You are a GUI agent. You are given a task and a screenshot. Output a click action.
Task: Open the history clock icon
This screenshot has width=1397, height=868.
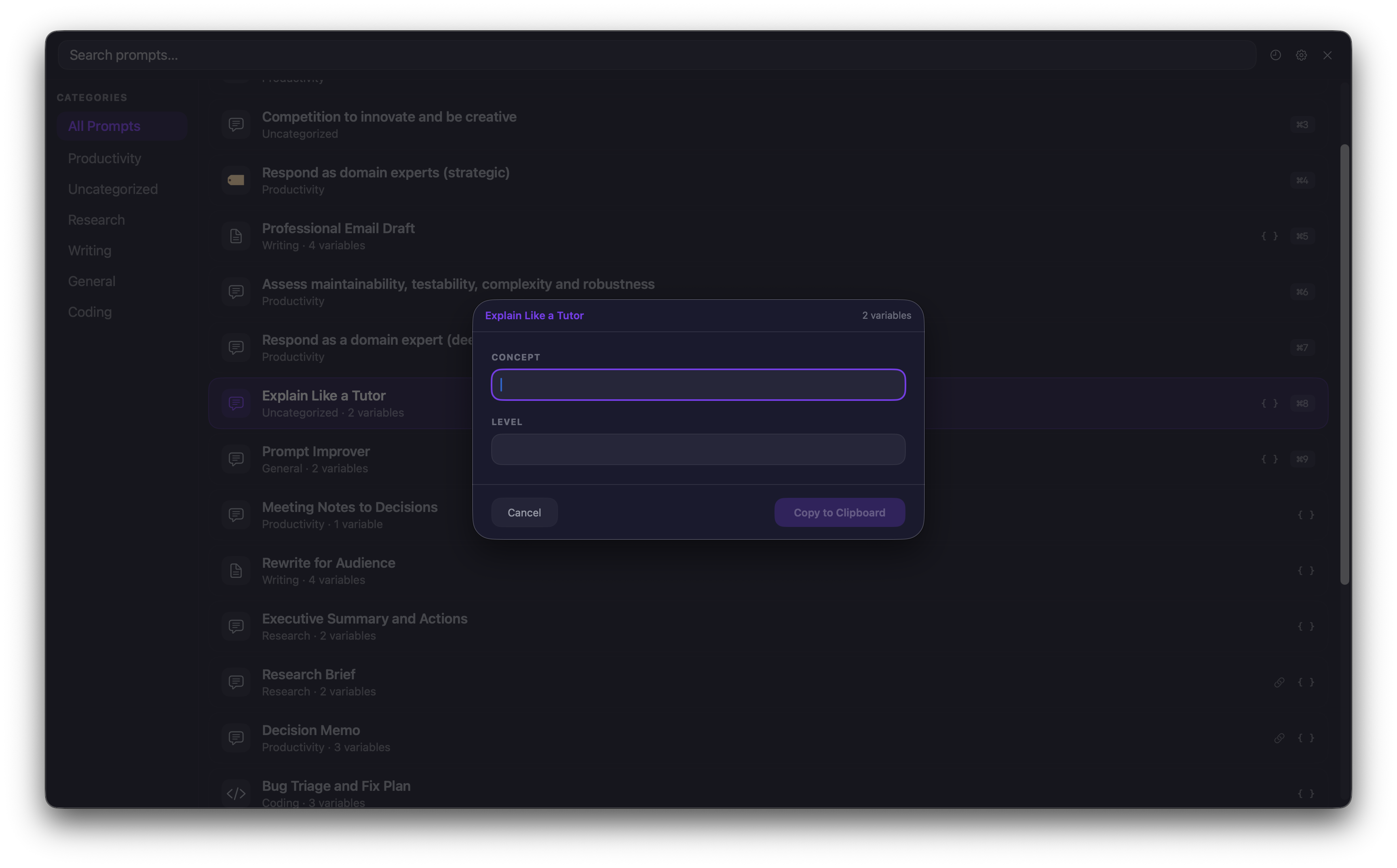coord(1275,55)
